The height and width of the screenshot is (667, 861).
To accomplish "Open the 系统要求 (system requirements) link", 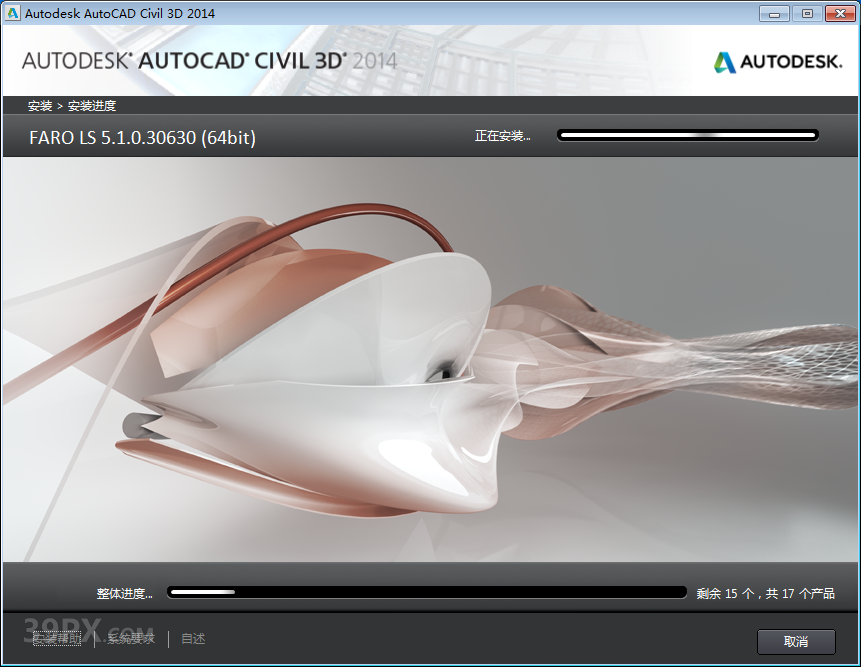I will point(128,638).
